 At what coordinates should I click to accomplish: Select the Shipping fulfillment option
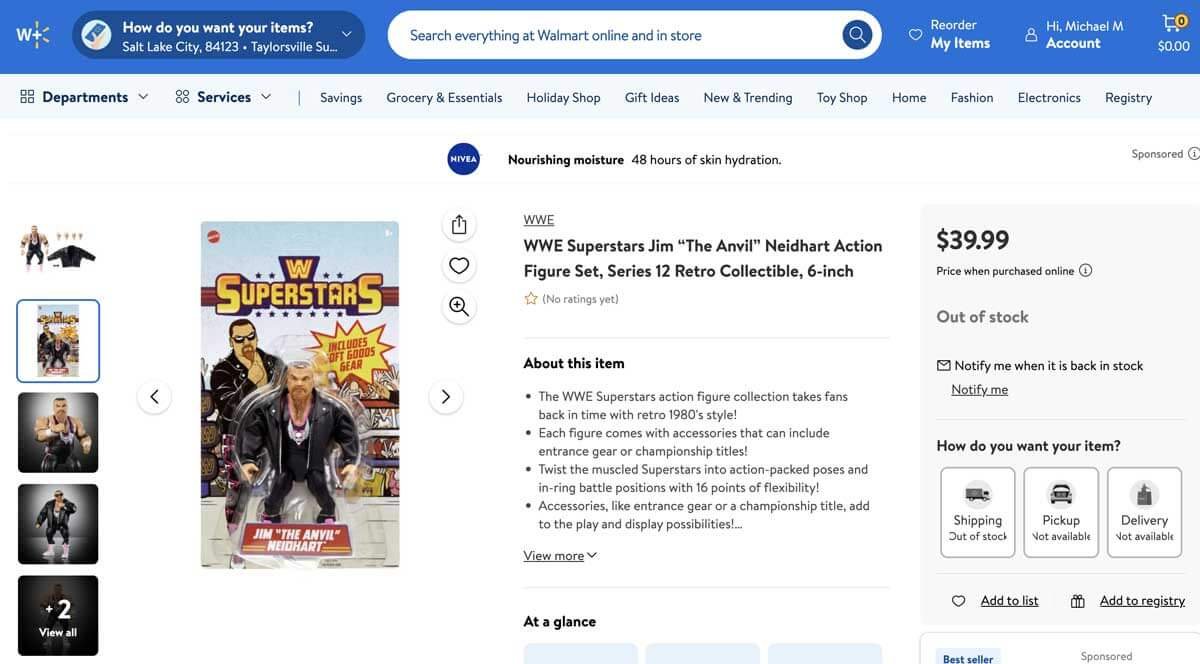click(x=977, y=512)
